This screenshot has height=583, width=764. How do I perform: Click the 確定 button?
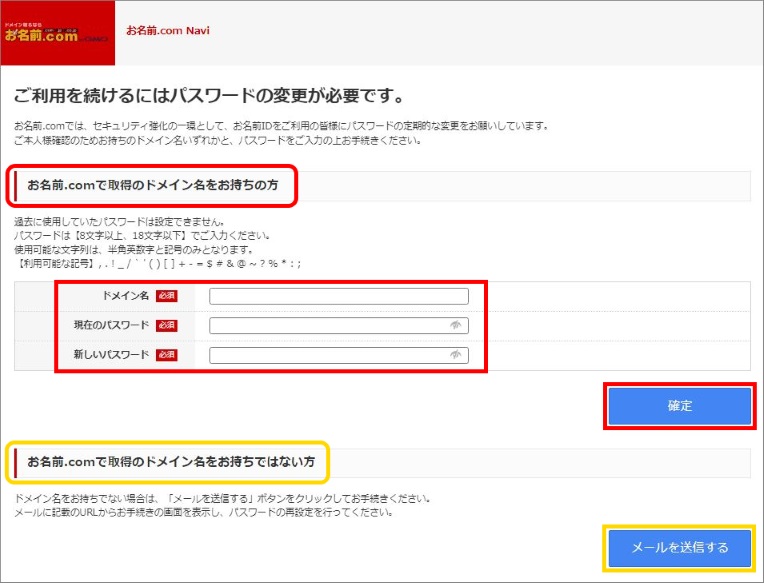click(x=680, y=406)
